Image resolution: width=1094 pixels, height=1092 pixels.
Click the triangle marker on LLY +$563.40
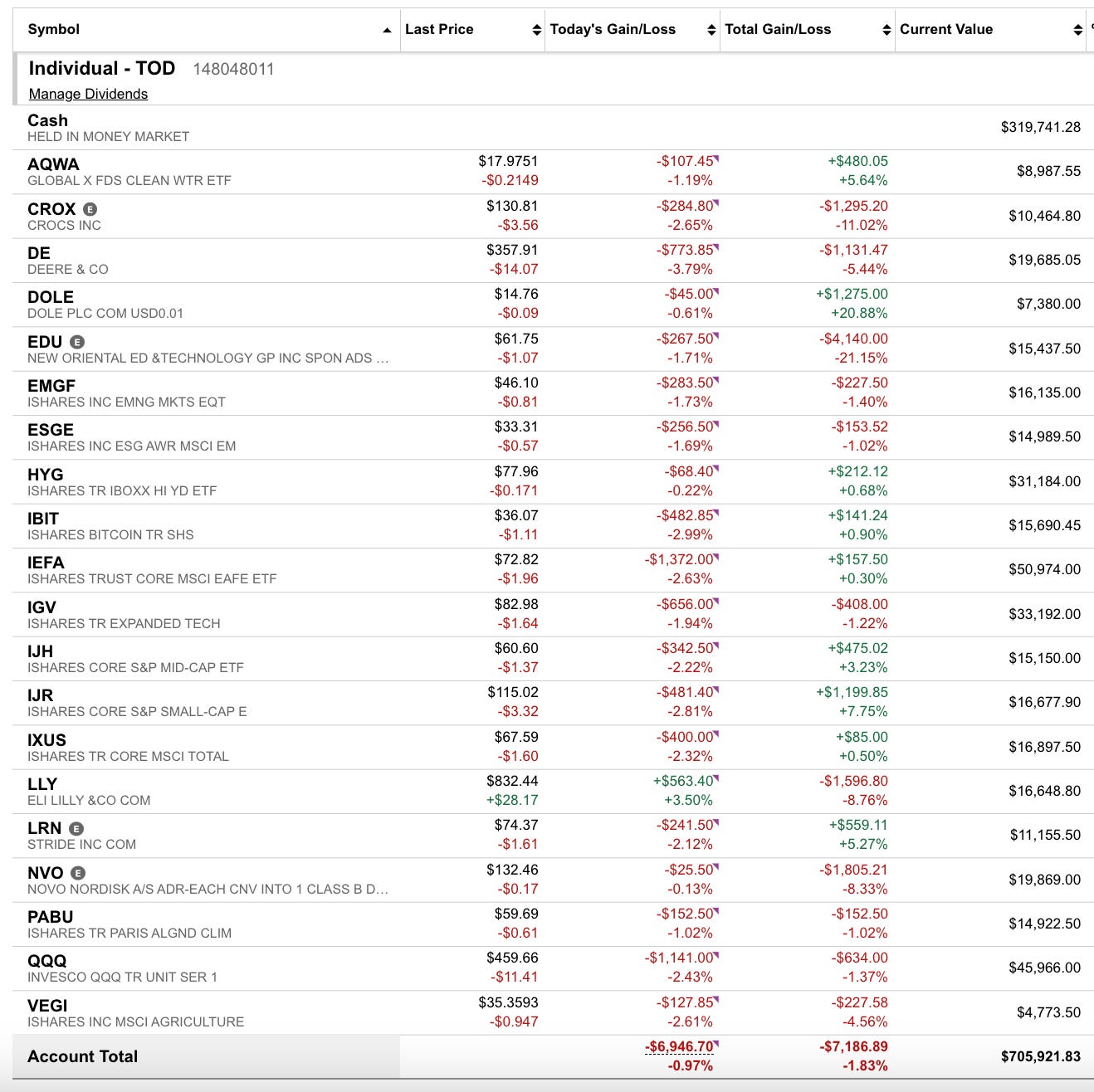tap(716, 778)
